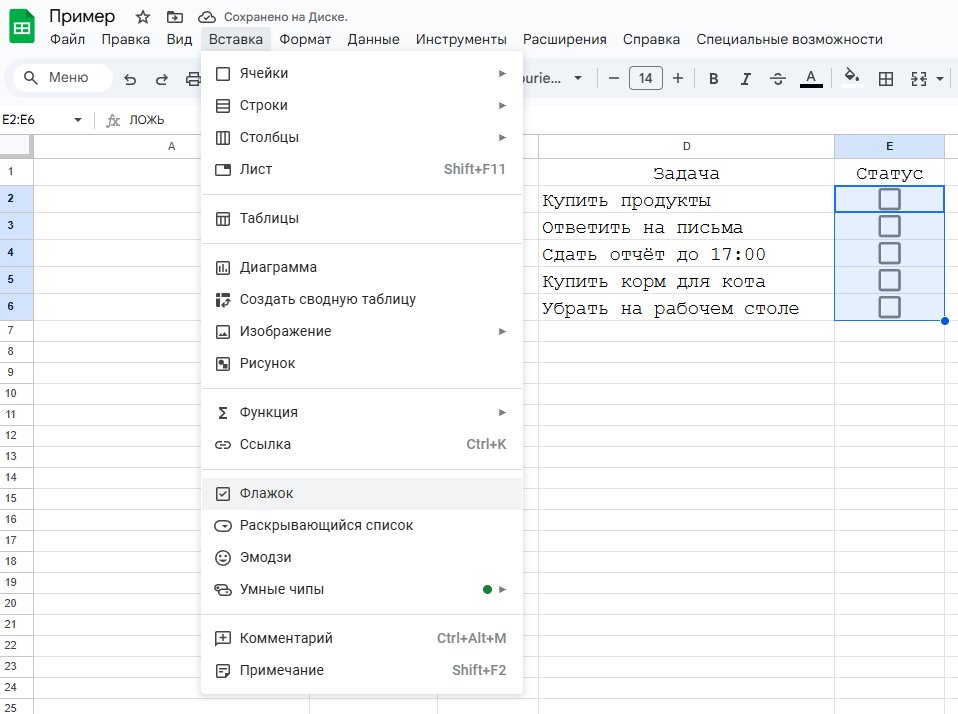Viewport: 958px width, 714px height.
Task: Insert a Рисунок
Action: [362, 363]
